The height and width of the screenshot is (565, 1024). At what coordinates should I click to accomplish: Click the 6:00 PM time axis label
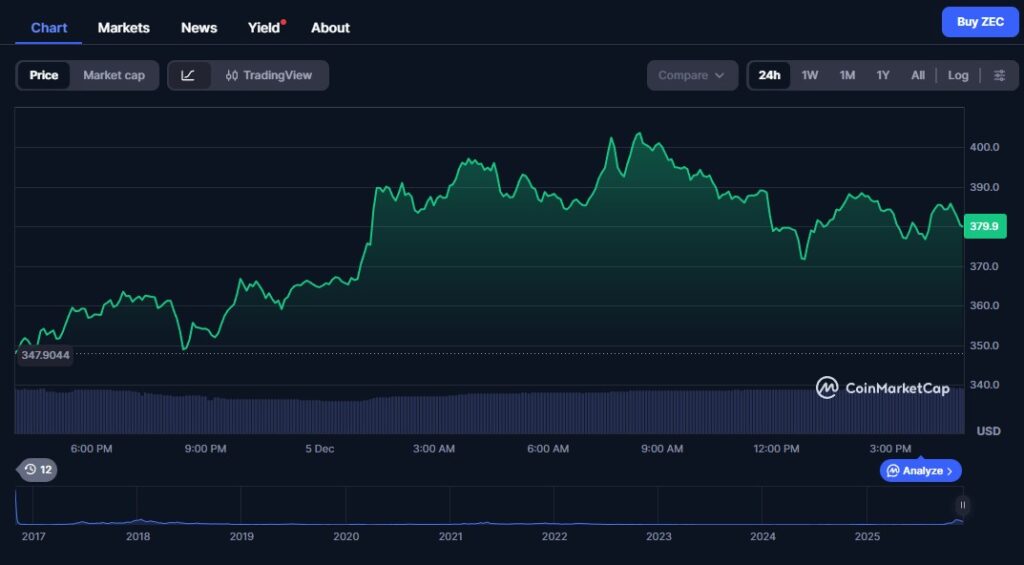(91, 449)
